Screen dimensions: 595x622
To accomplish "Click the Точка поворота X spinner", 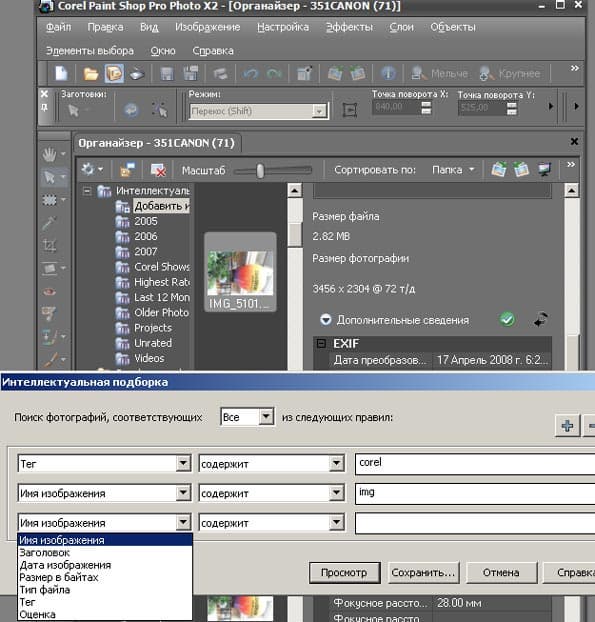I will pyautogui.click(x=426, y=107).
